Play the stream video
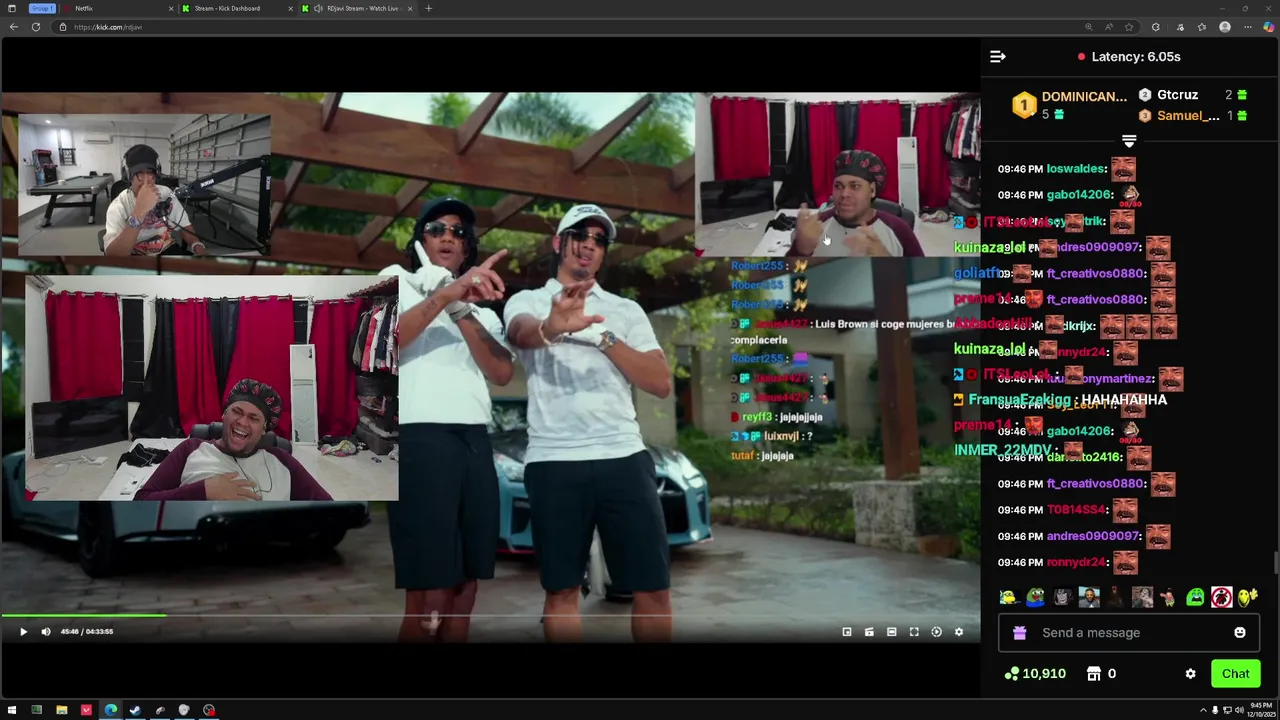 tap(23, 631)
